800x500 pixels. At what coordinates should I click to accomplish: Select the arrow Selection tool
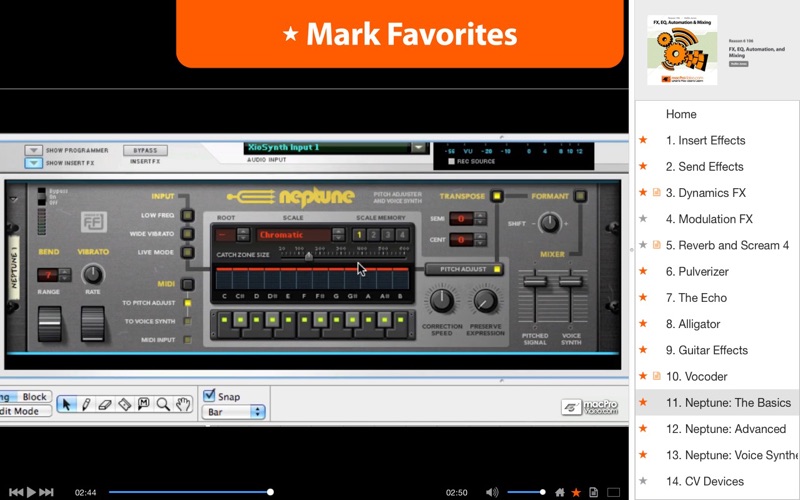(x=66, y=404)
